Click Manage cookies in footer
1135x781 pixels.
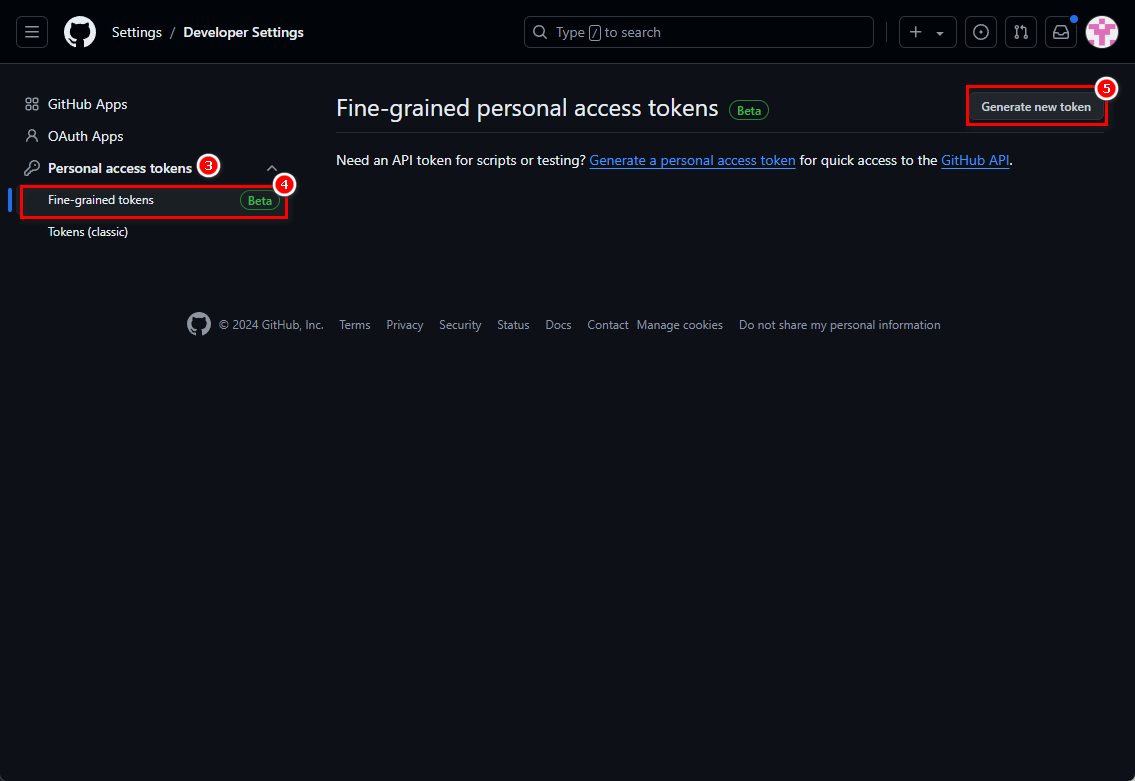tap(680, 325)
